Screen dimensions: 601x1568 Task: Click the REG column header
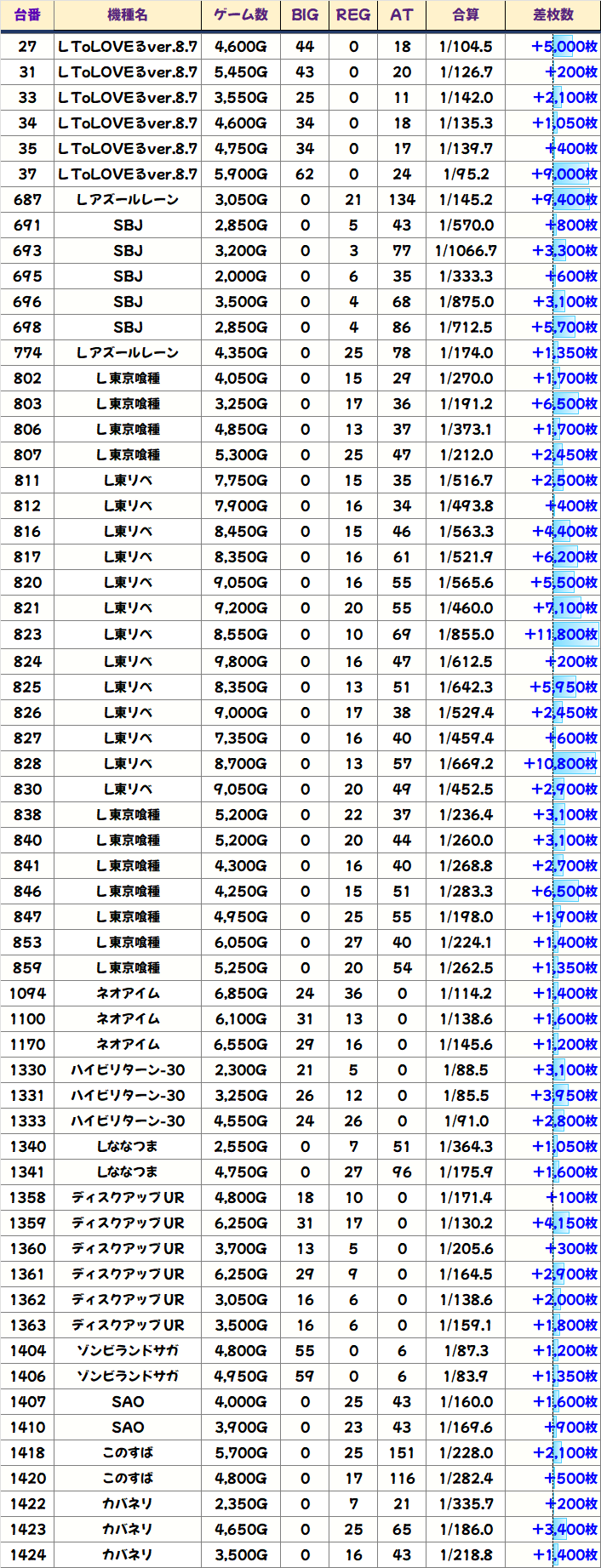[x=353, y=14]
